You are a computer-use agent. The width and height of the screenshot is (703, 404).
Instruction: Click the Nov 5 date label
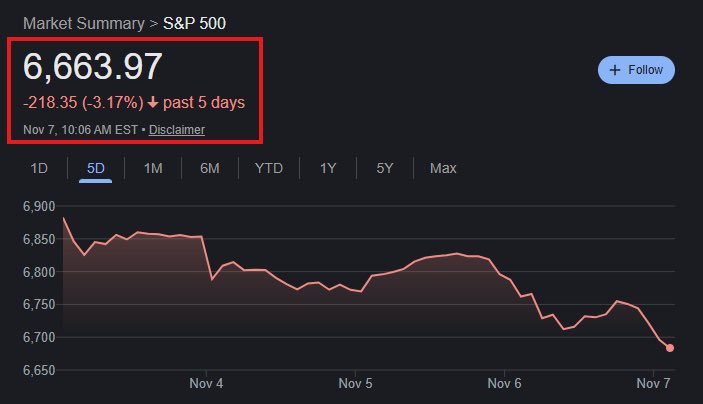(355, 383)
